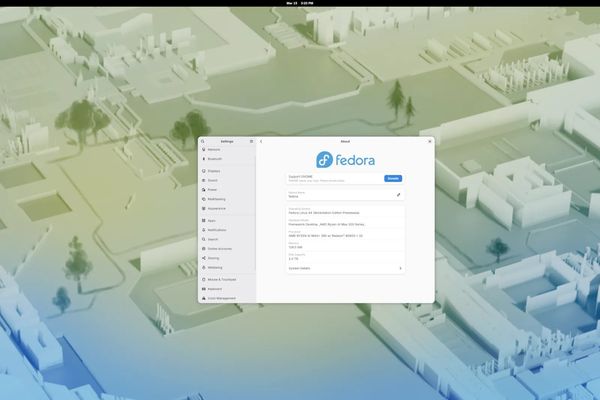600x400 pixels.
Task: Close the Settings window
Action: 430,141
